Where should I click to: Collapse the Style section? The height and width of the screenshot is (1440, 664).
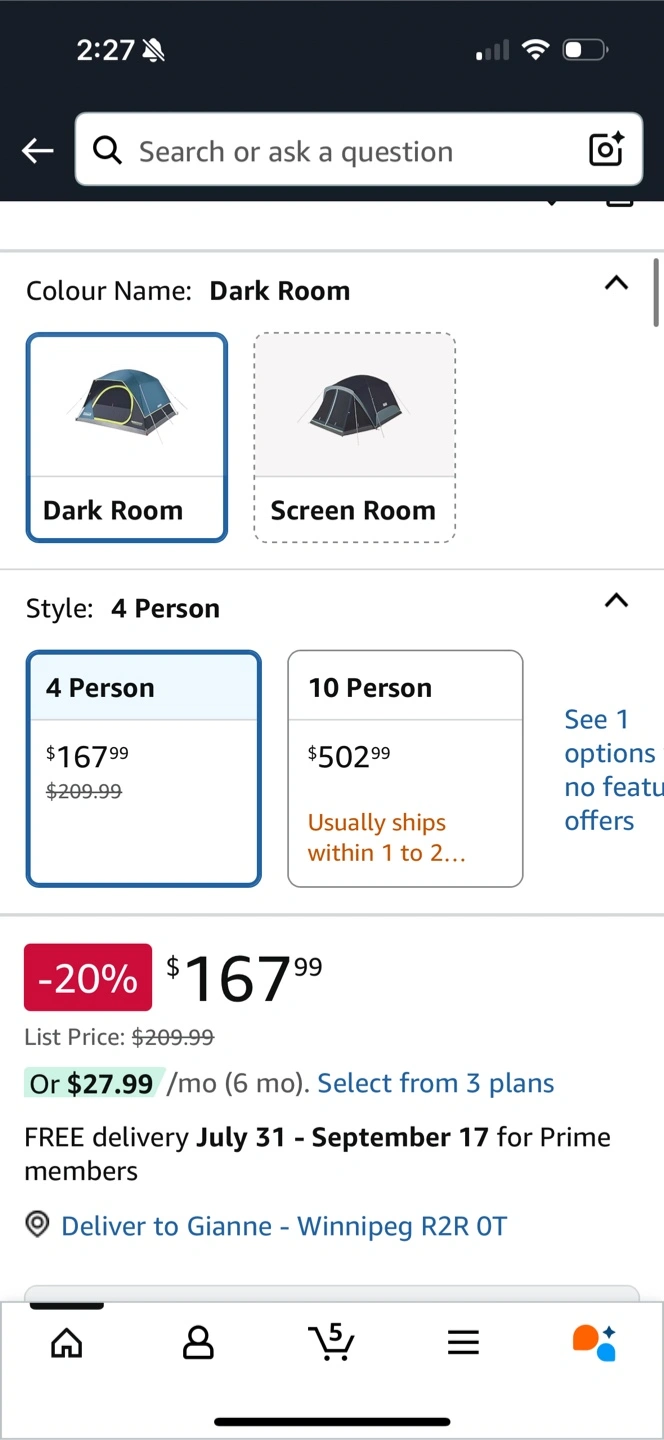617,601
